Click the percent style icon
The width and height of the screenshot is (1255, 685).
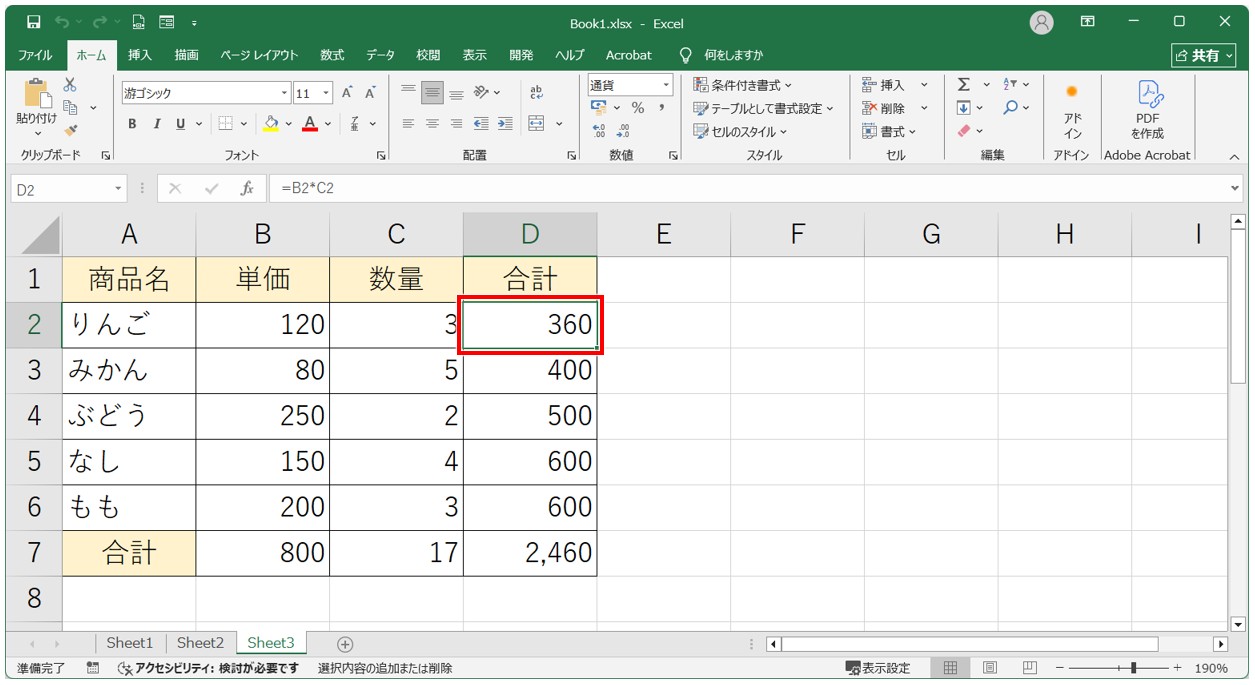637,108
